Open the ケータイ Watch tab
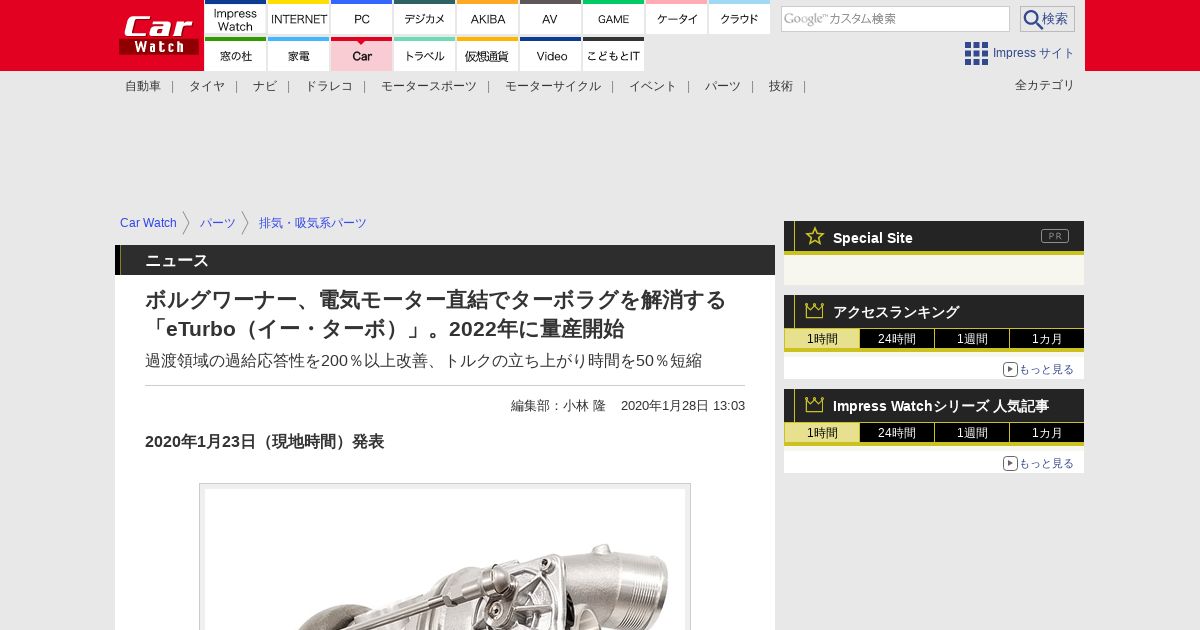Screen dimensions: 1200x630 click(677, 17)
